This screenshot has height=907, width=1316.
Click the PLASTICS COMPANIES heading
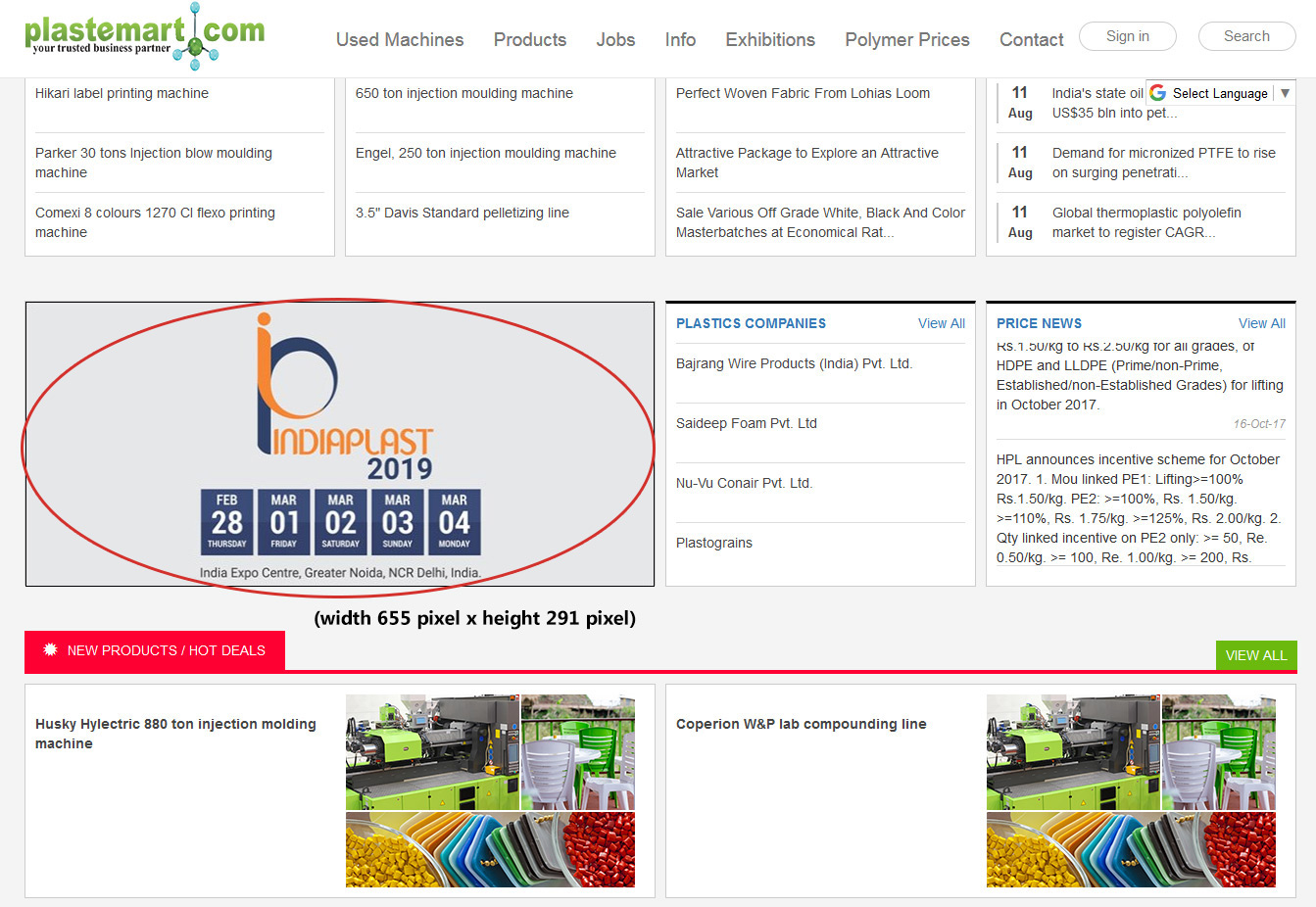751,323
